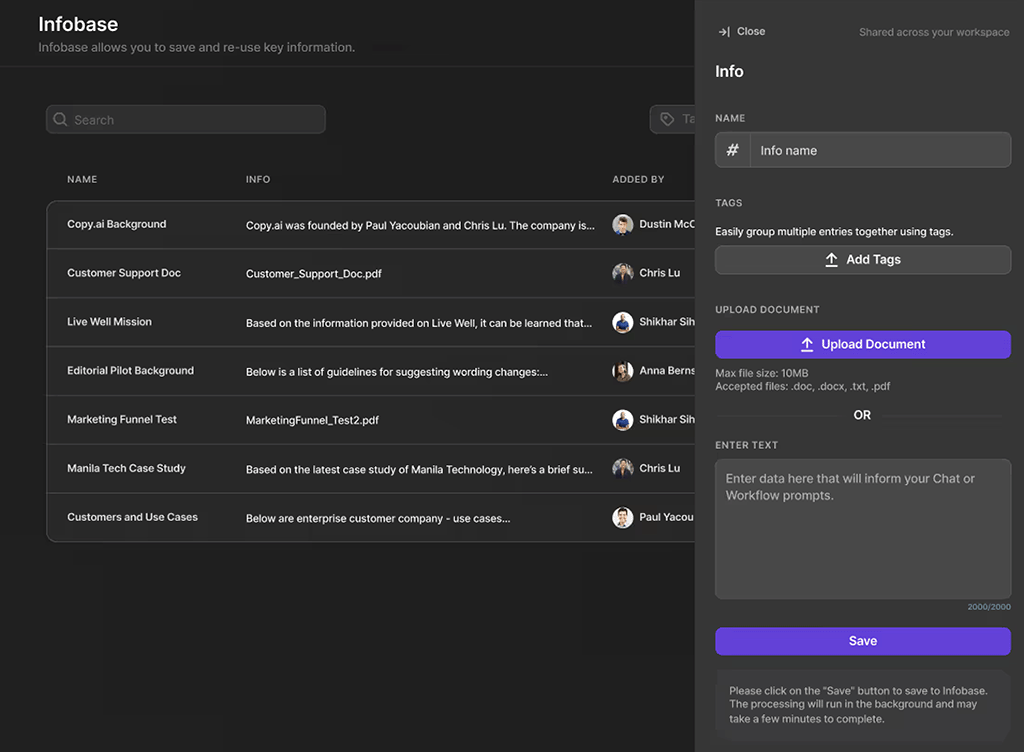The width and height of the screenshot is (1024, 752).
Task: Click the Paul Yacou name in last row
Action: coord(666,517)
